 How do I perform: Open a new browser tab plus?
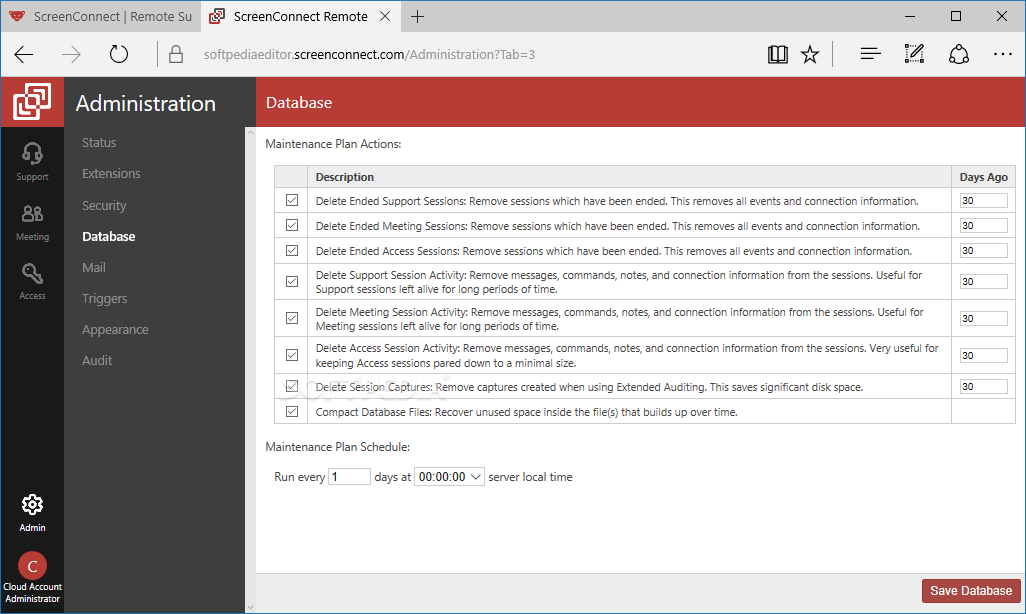tap(417, 16)
